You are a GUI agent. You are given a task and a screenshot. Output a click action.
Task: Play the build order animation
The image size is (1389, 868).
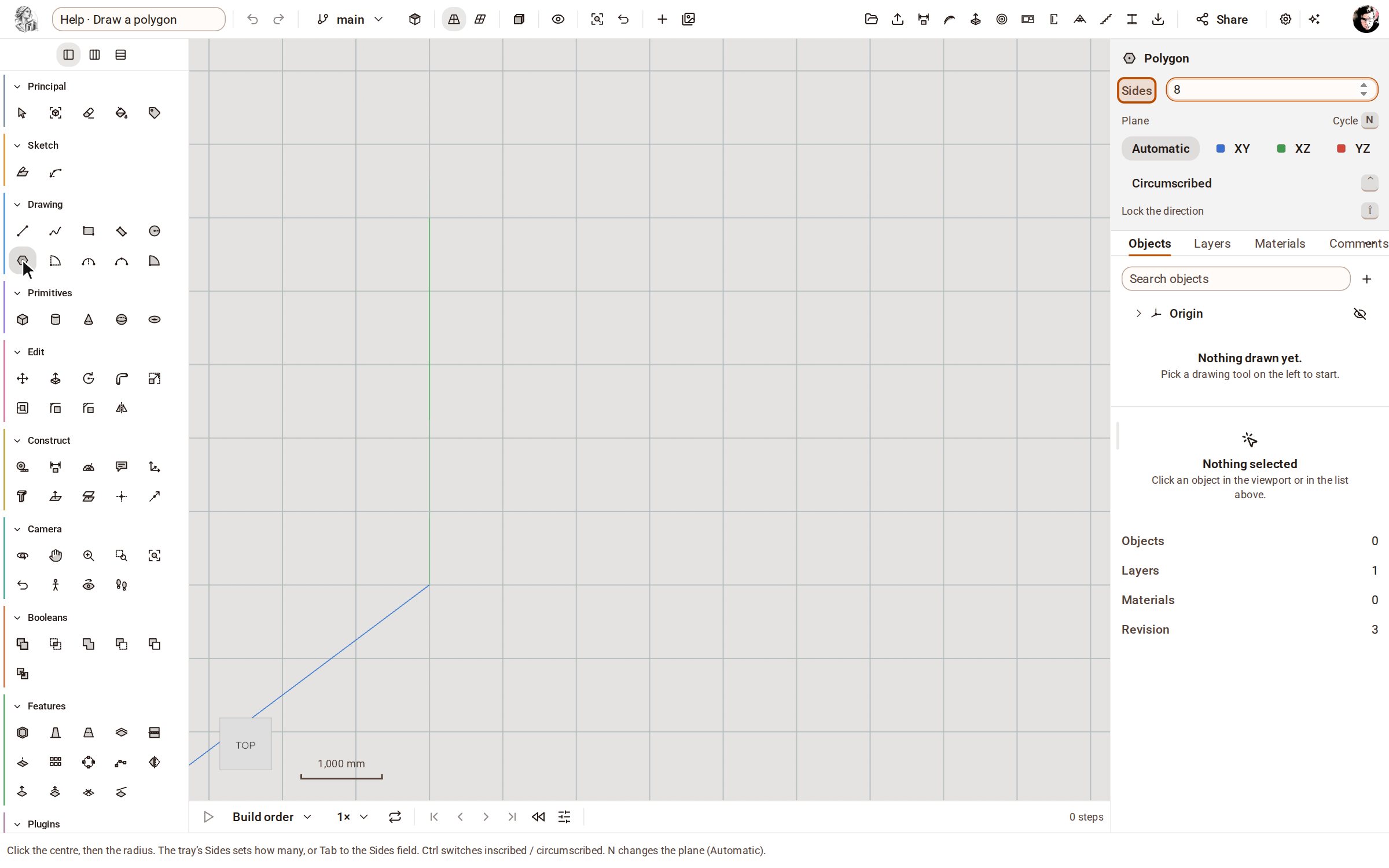208,816
